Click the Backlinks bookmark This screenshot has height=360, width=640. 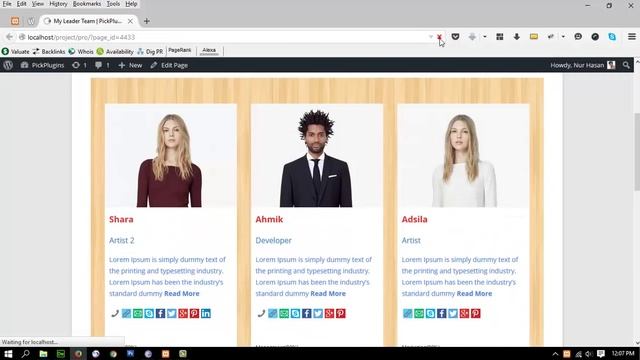tap(49, 51)
